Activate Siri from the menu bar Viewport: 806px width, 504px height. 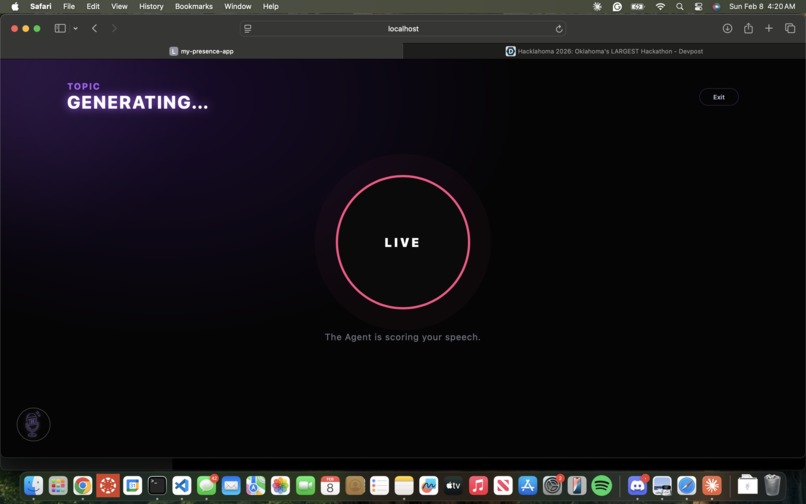click(x=717, y=6)
